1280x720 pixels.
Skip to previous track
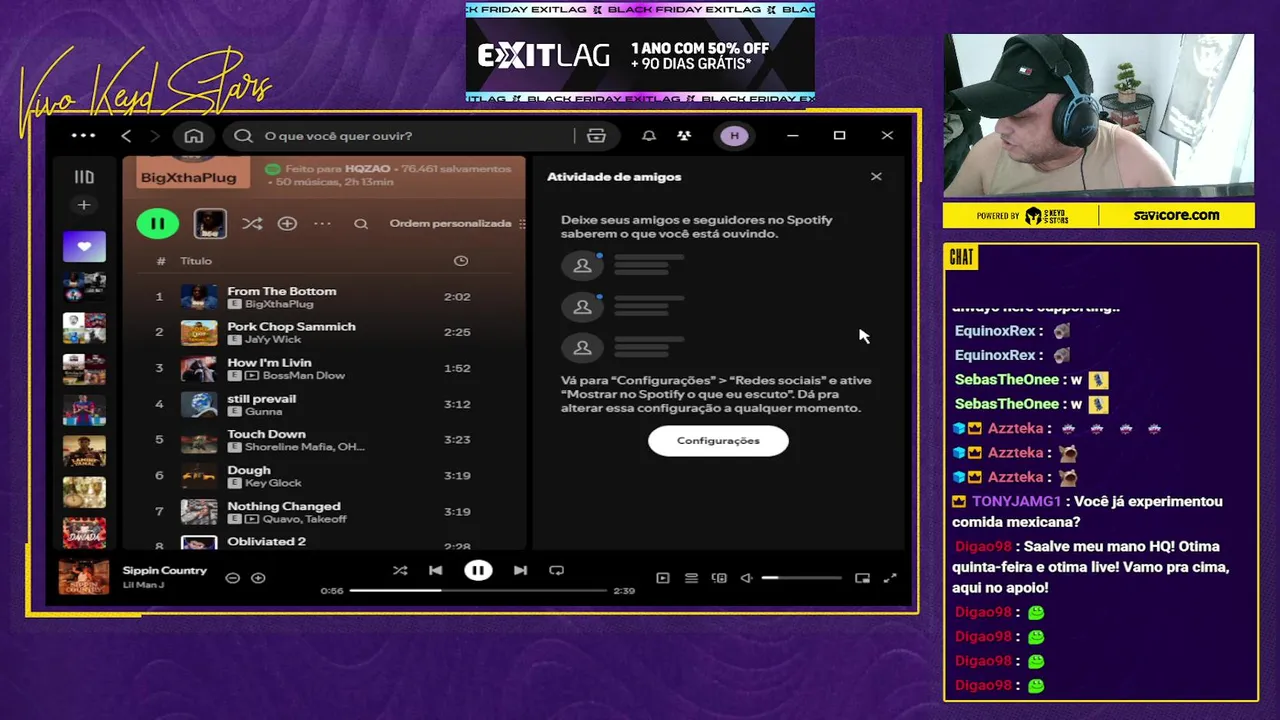[435, 571]
